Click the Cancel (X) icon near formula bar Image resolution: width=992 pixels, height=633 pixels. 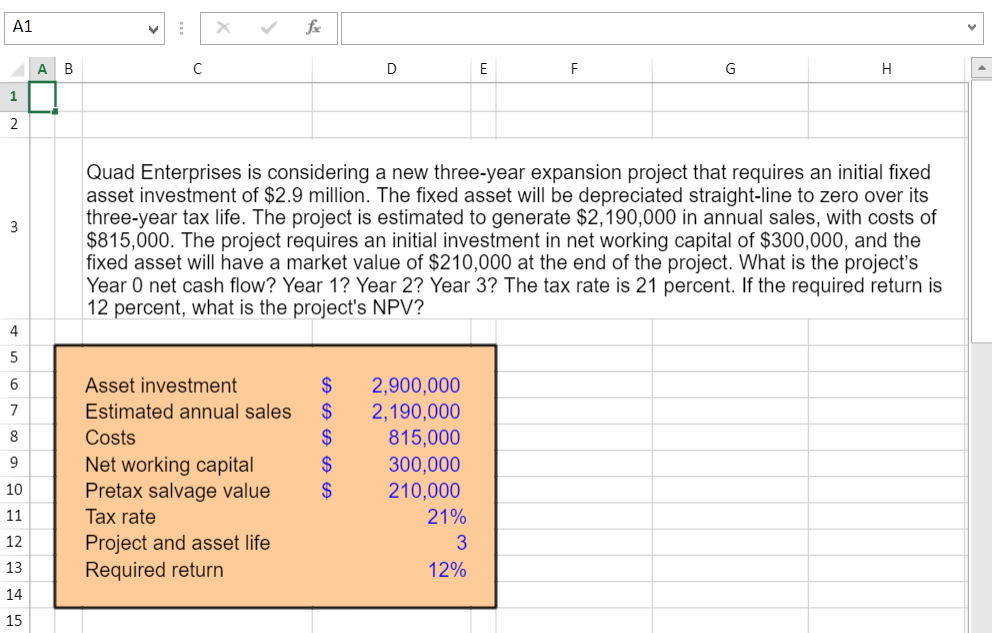224,28
